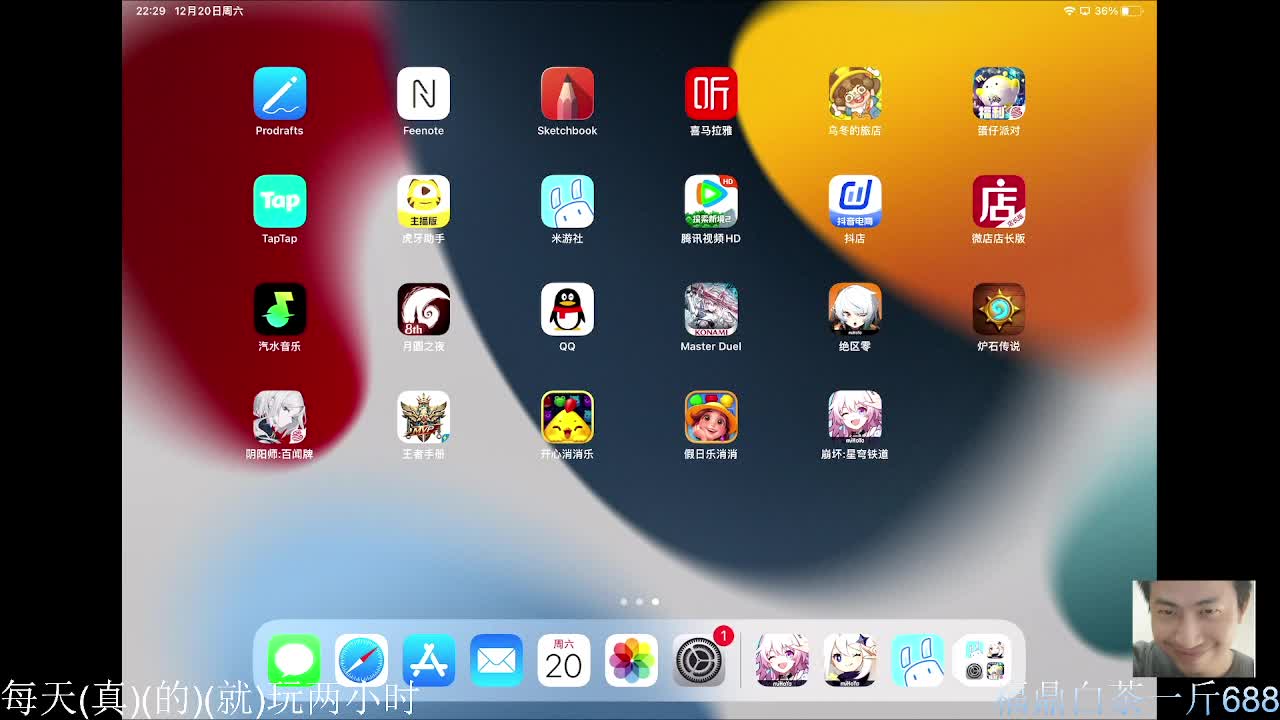Open the Prodrafts app
Image resolution: width=1280 pixels, height=720 pixels.
coord(279,94)
